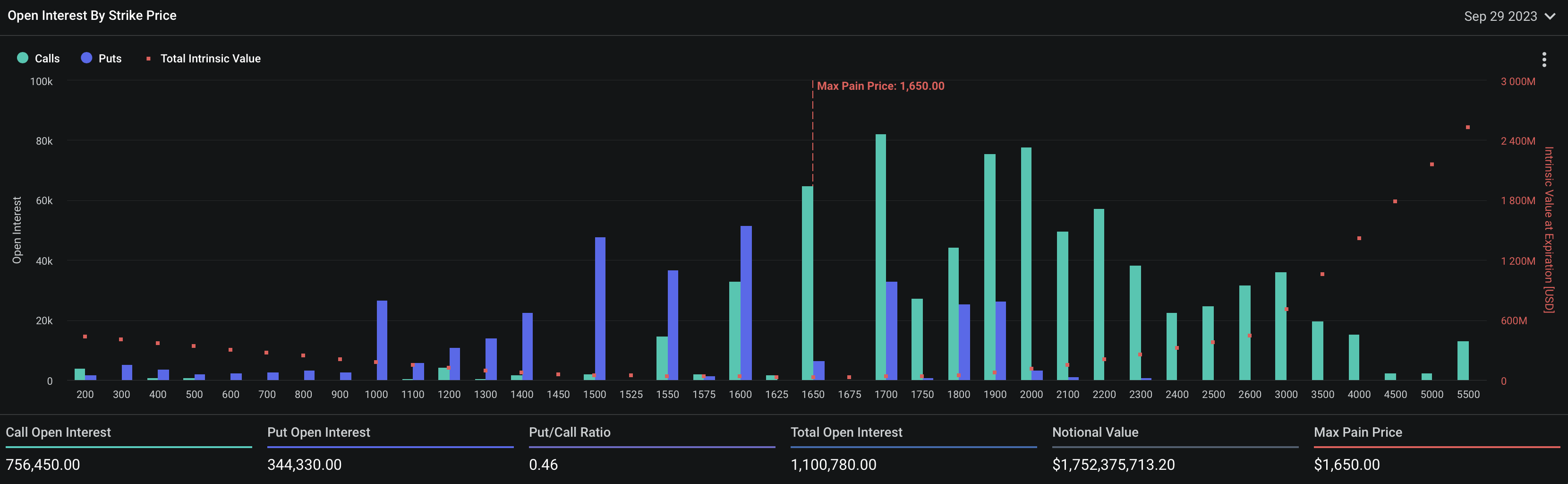The width and height of the screenshot is (1568, 484).
Task: Click the puts bar at strike 1600
Action: coord(746,302)
